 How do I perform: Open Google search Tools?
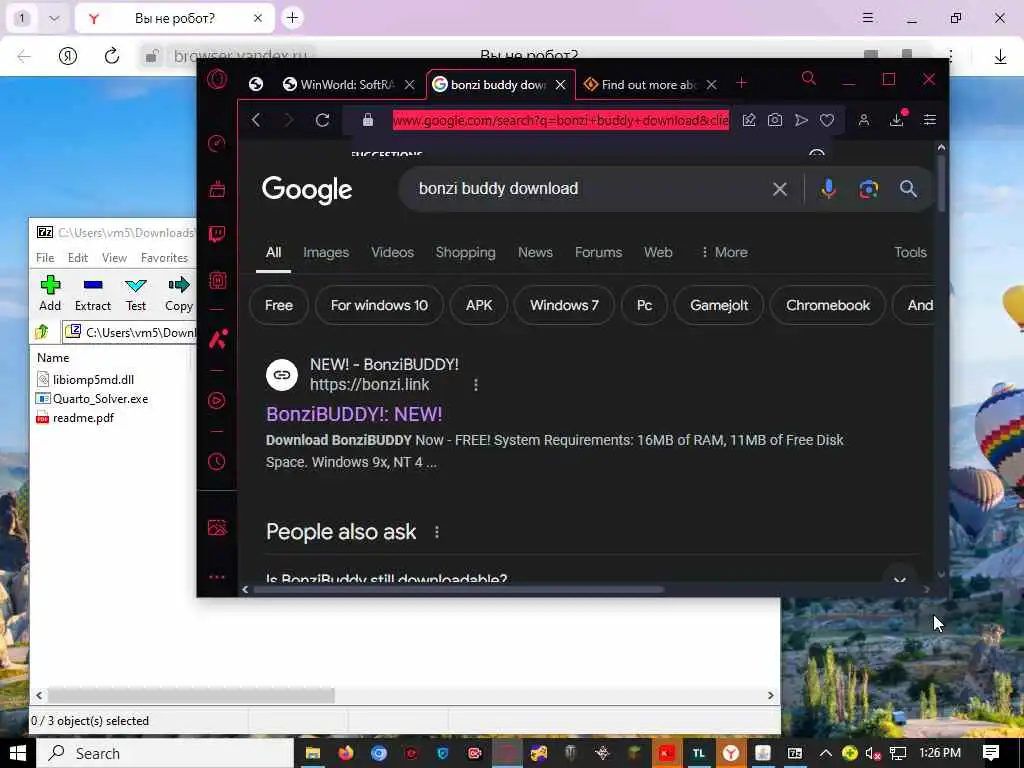[910, 252]
